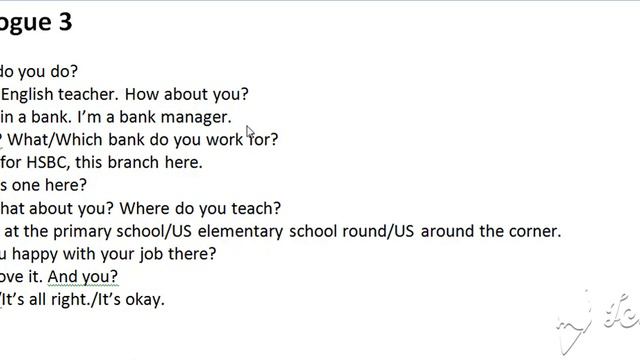The height and width of the screenshot is (360, 640).
Task: Click the heading text ending in '3'
Action: pos(36,23)
